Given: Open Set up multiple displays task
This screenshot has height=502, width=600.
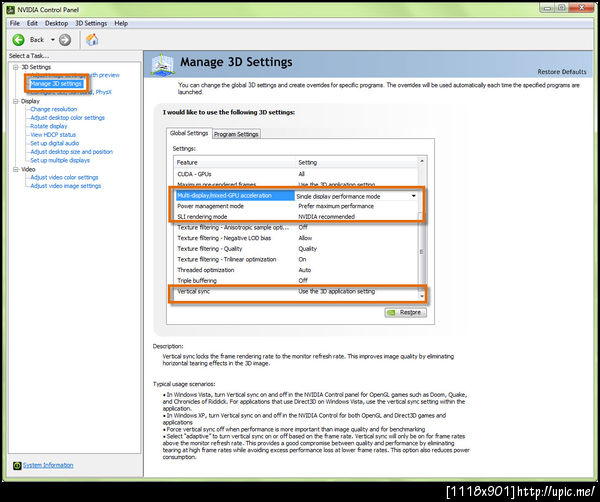Looking at the screenshot, I should pyautogui.click(x=60, y=160).
